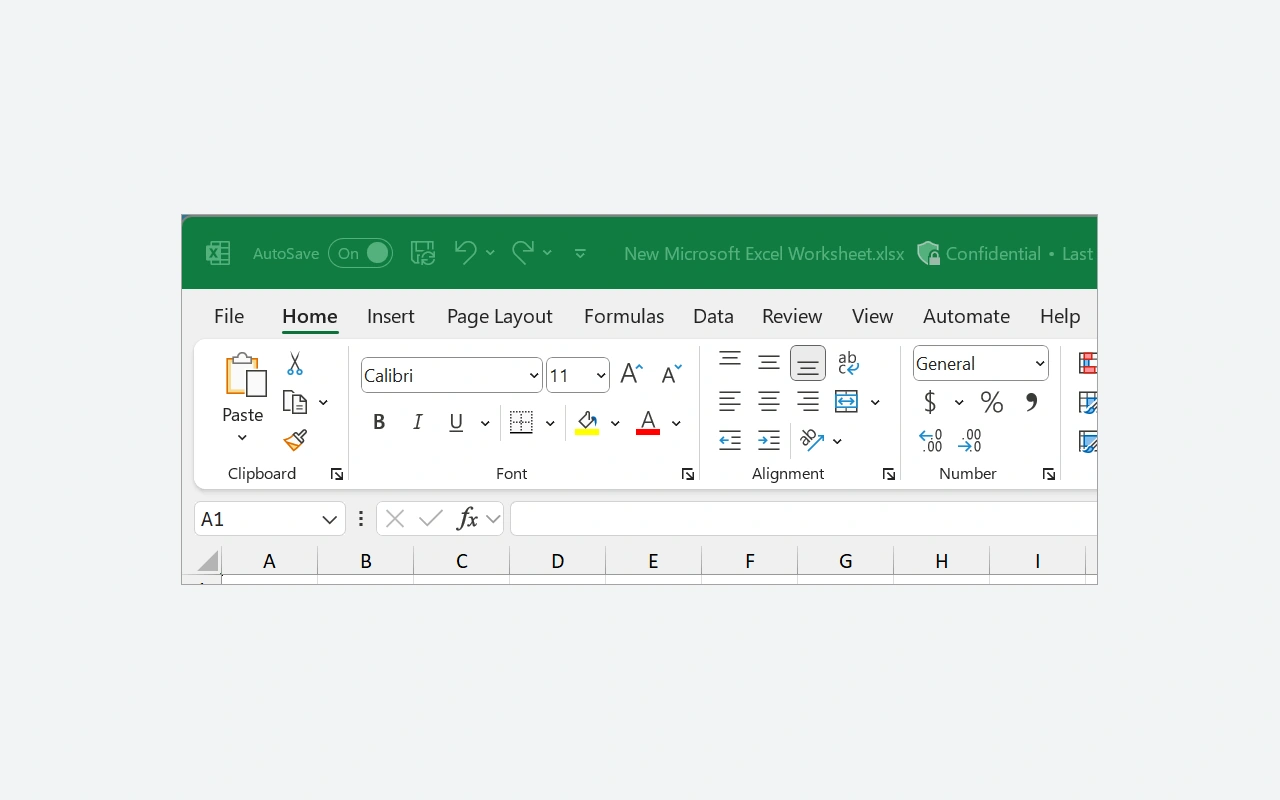Viewport: 1280px width, 800px height.
Task: Click Decrease Indent icon
Action: pos(730,440)
